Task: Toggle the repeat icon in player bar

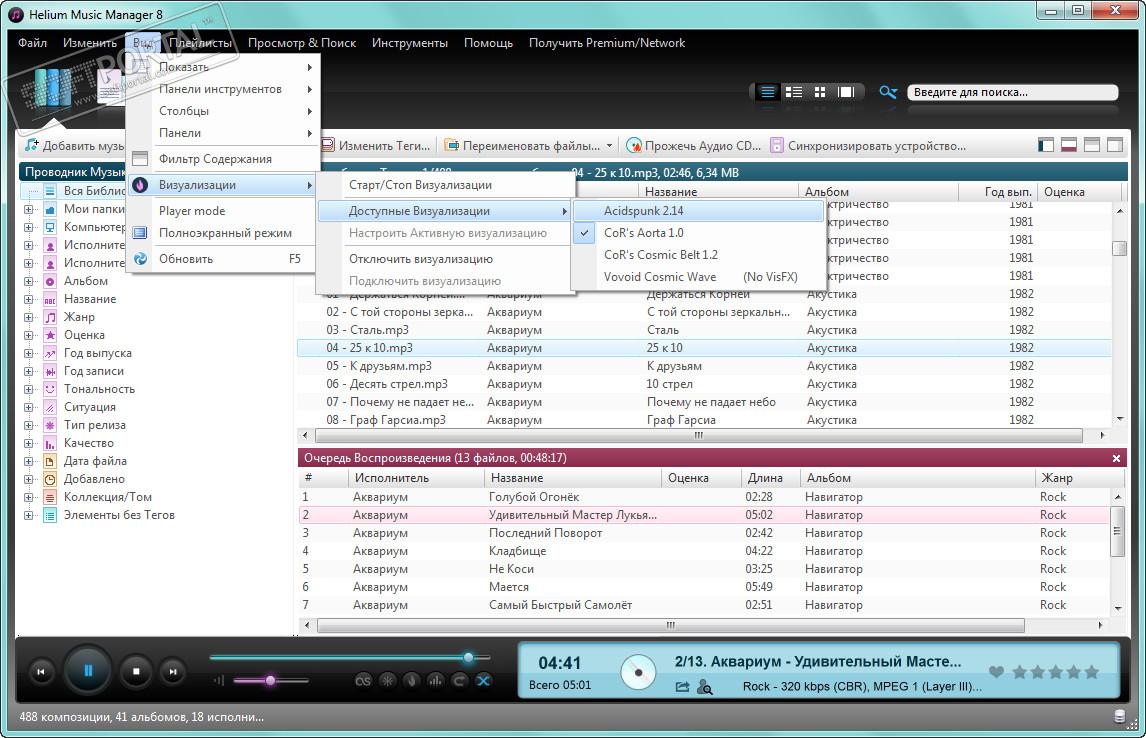Action: click(x=459, y=680)
